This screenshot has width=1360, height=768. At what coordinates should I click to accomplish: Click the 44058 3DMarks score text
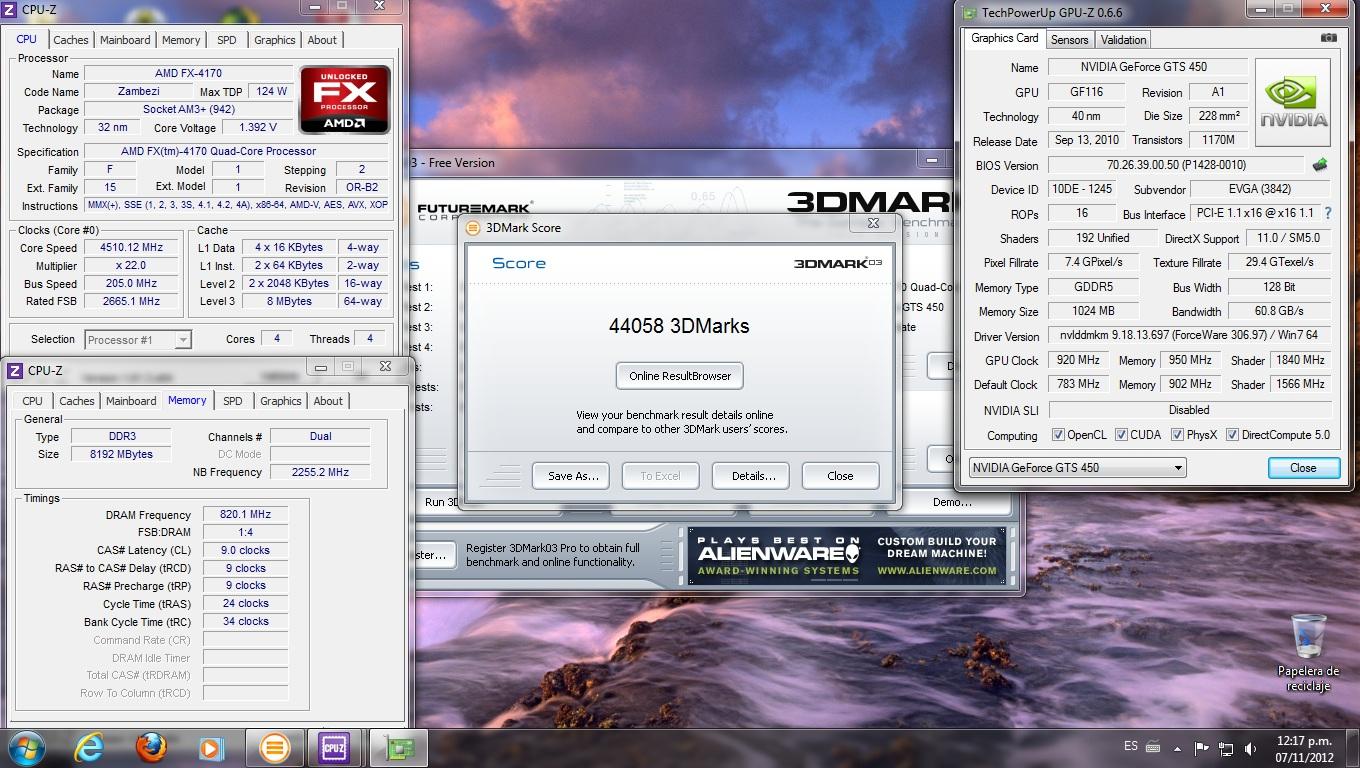pos(679,326)
